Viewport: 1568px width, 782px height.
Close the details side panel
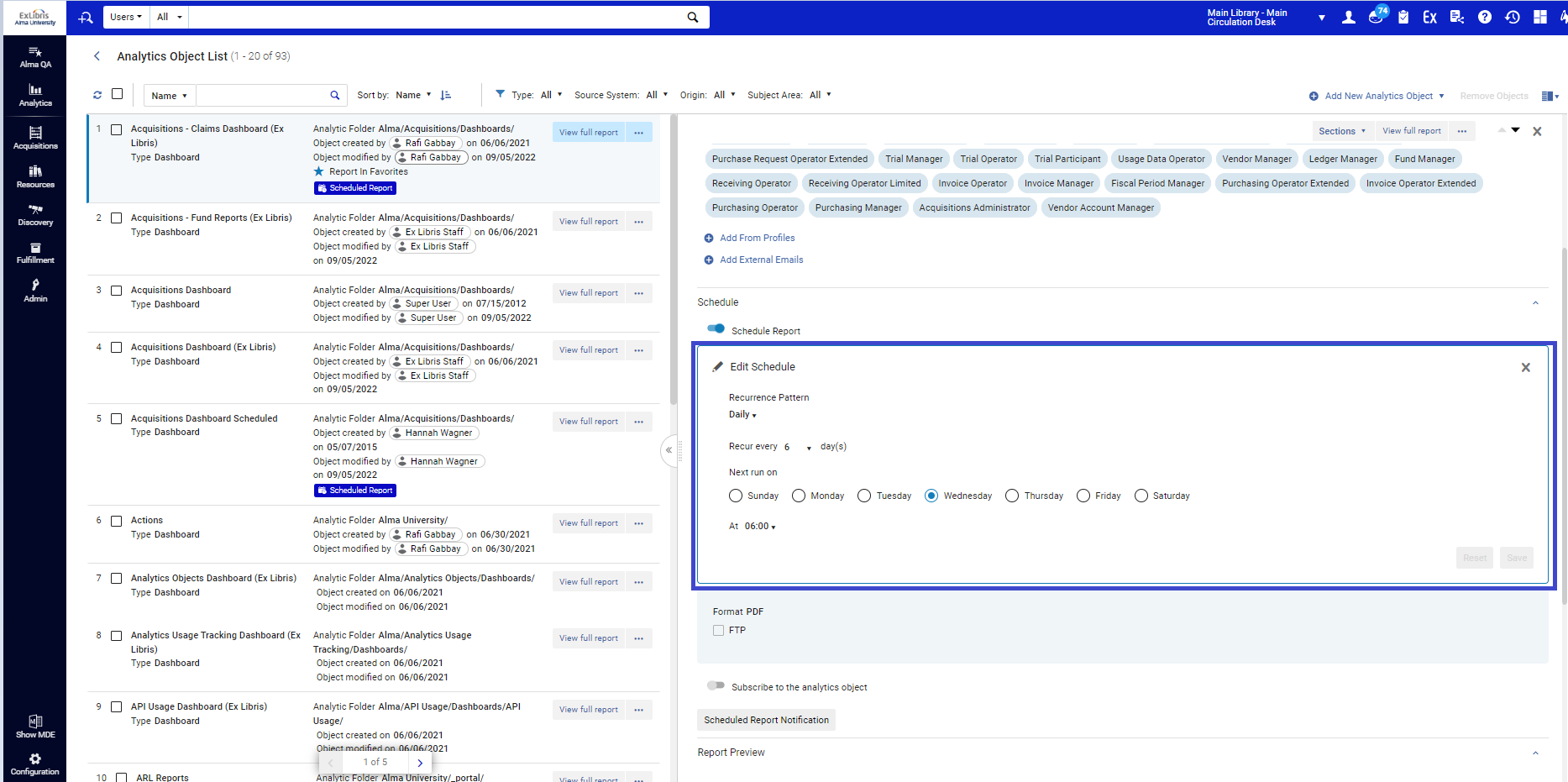1537,131
